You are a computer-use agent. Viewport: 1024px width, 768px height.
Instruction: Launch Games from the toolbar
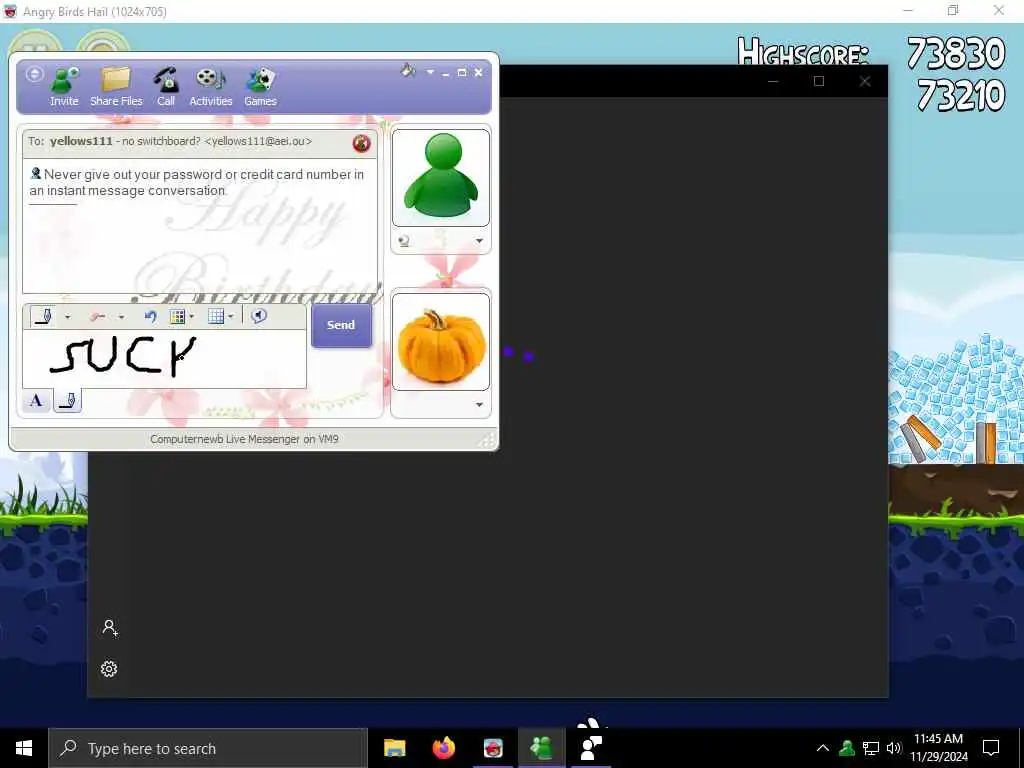tap(260, 86)
